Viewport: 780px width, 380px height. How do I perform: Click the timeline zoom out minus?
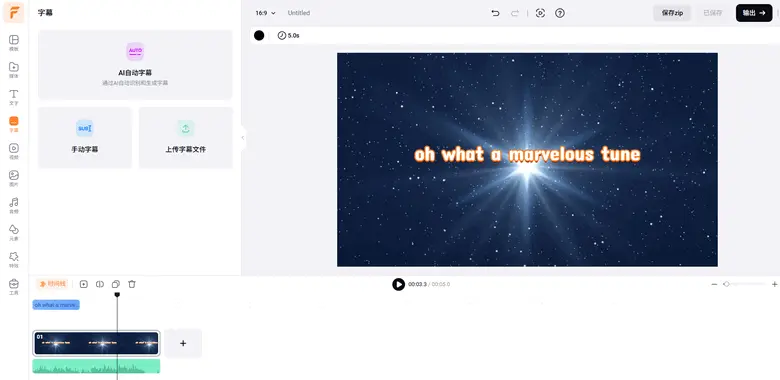pyautogui.click(x=714, y=284)
